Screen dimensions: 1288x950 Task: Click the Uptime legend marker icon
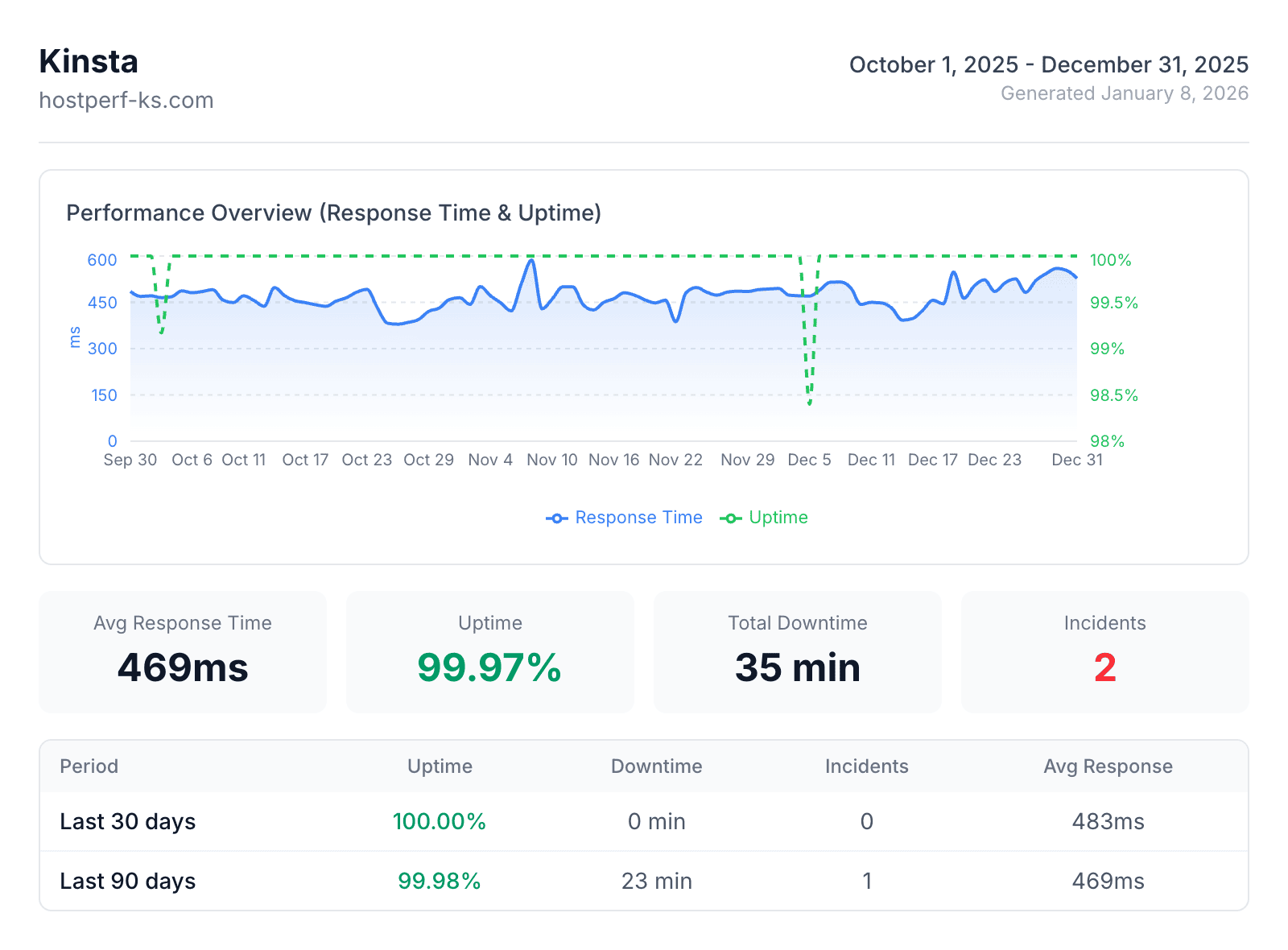731,518
